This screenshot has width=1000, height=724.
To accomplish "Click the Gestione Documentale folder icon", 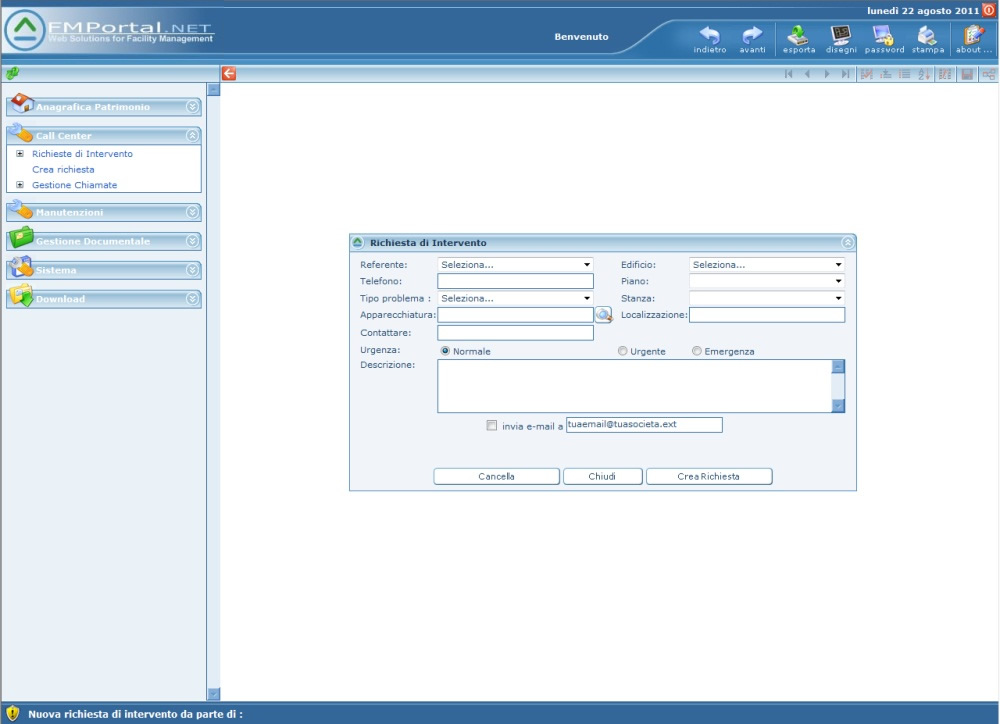I will click(21, 237).
